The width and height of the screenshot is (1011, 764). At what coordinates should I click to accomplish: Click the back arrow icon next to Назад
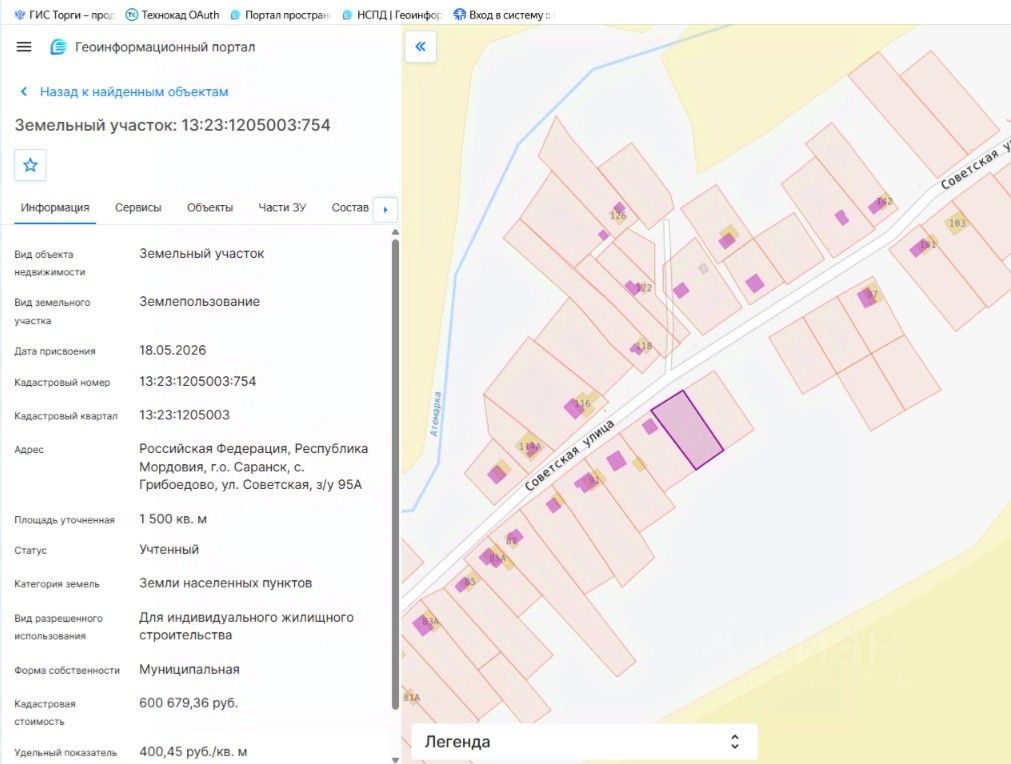[x=24, y=92]
